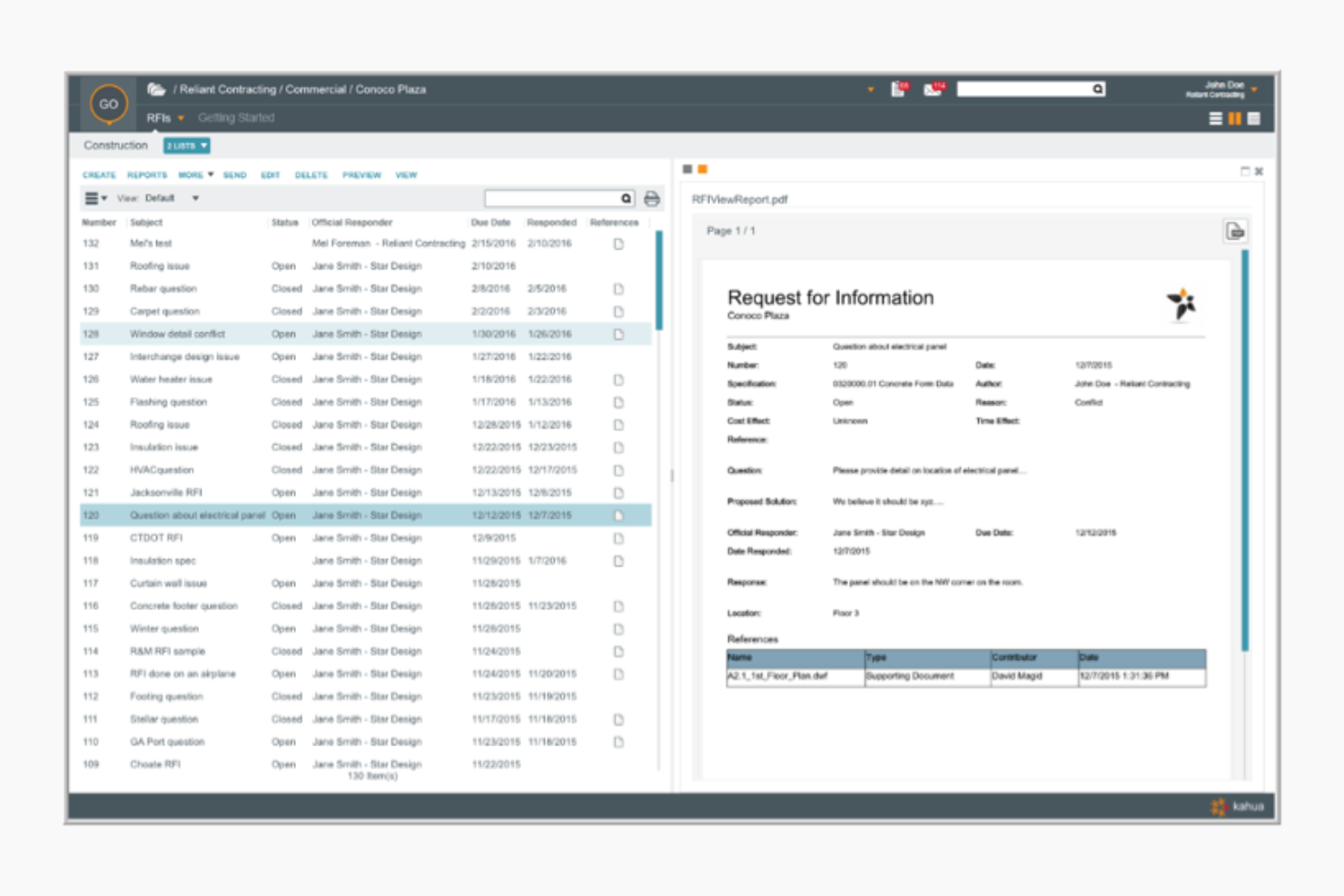1344x896 pixels.
Task: Open reference document icon for RFI 129
Action: click(x=618, y=312)
